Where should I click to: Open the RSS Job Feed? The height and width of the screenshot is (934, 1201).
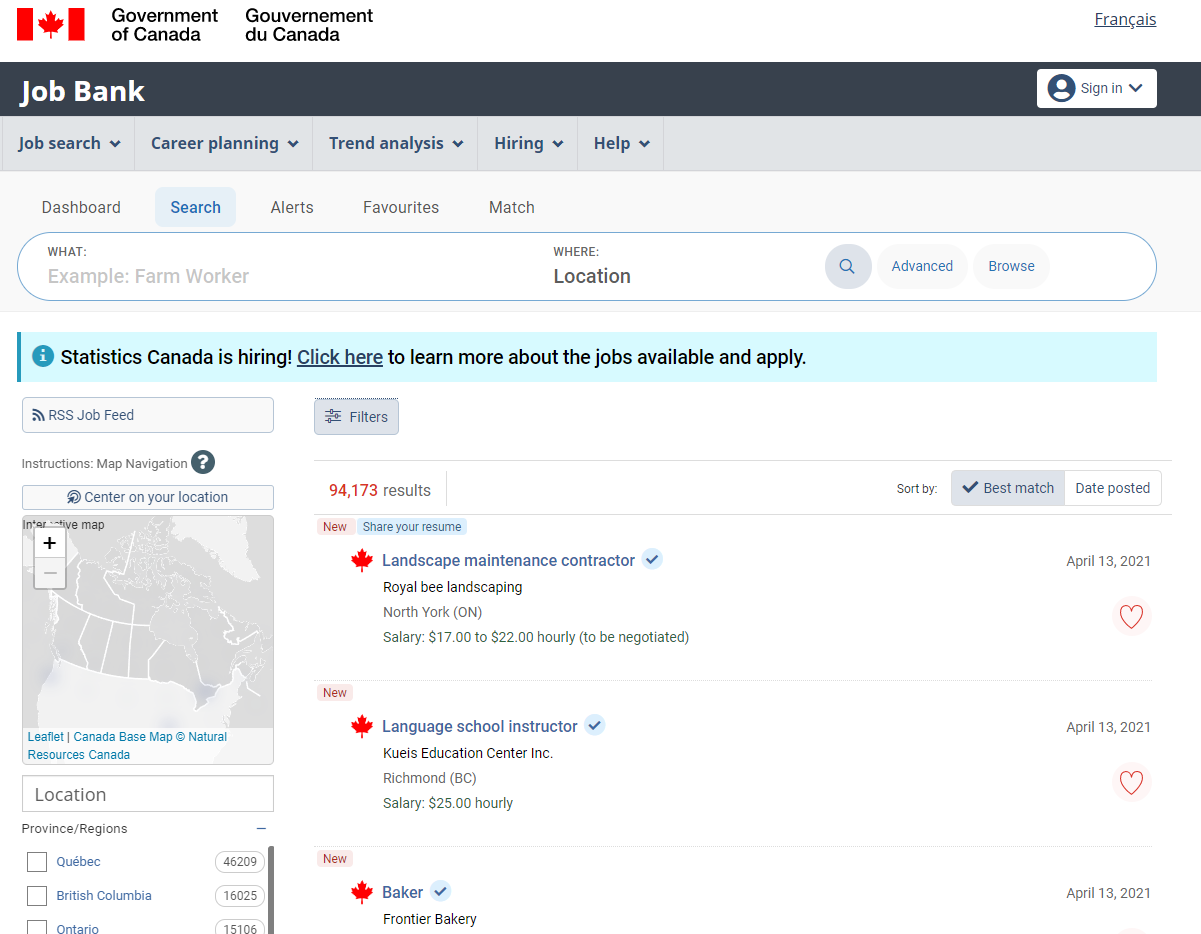click(x=148, y=415)
